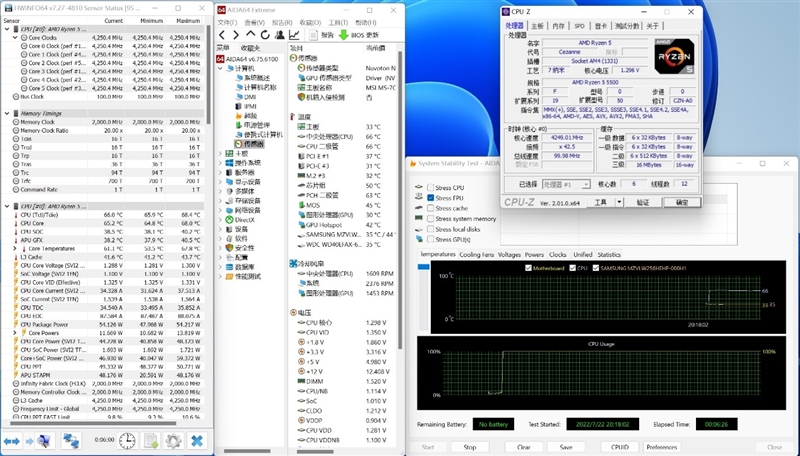Open HWiNFO settings gear icon
The image size is (800, 456).
click(174, 440)
